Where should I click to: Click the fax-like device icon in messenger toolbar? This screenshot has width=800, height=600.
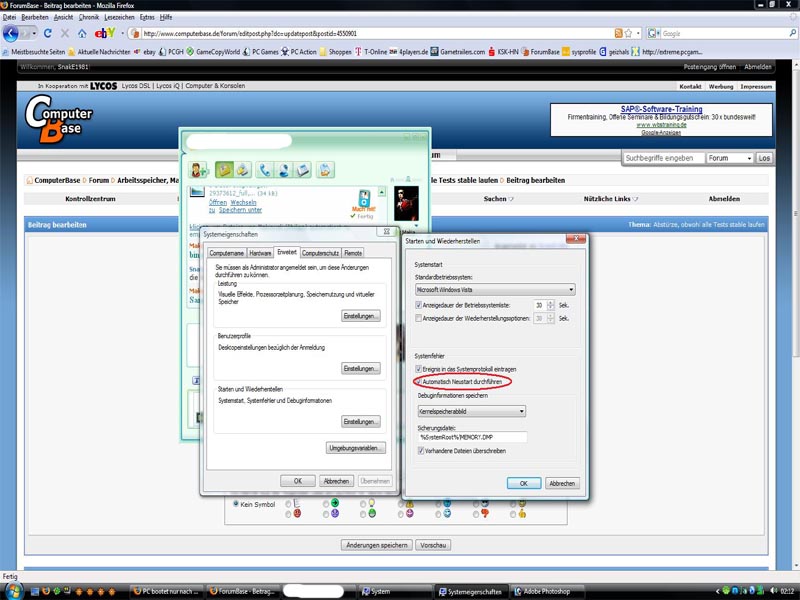pyautogui.click(x=303, y=170)
